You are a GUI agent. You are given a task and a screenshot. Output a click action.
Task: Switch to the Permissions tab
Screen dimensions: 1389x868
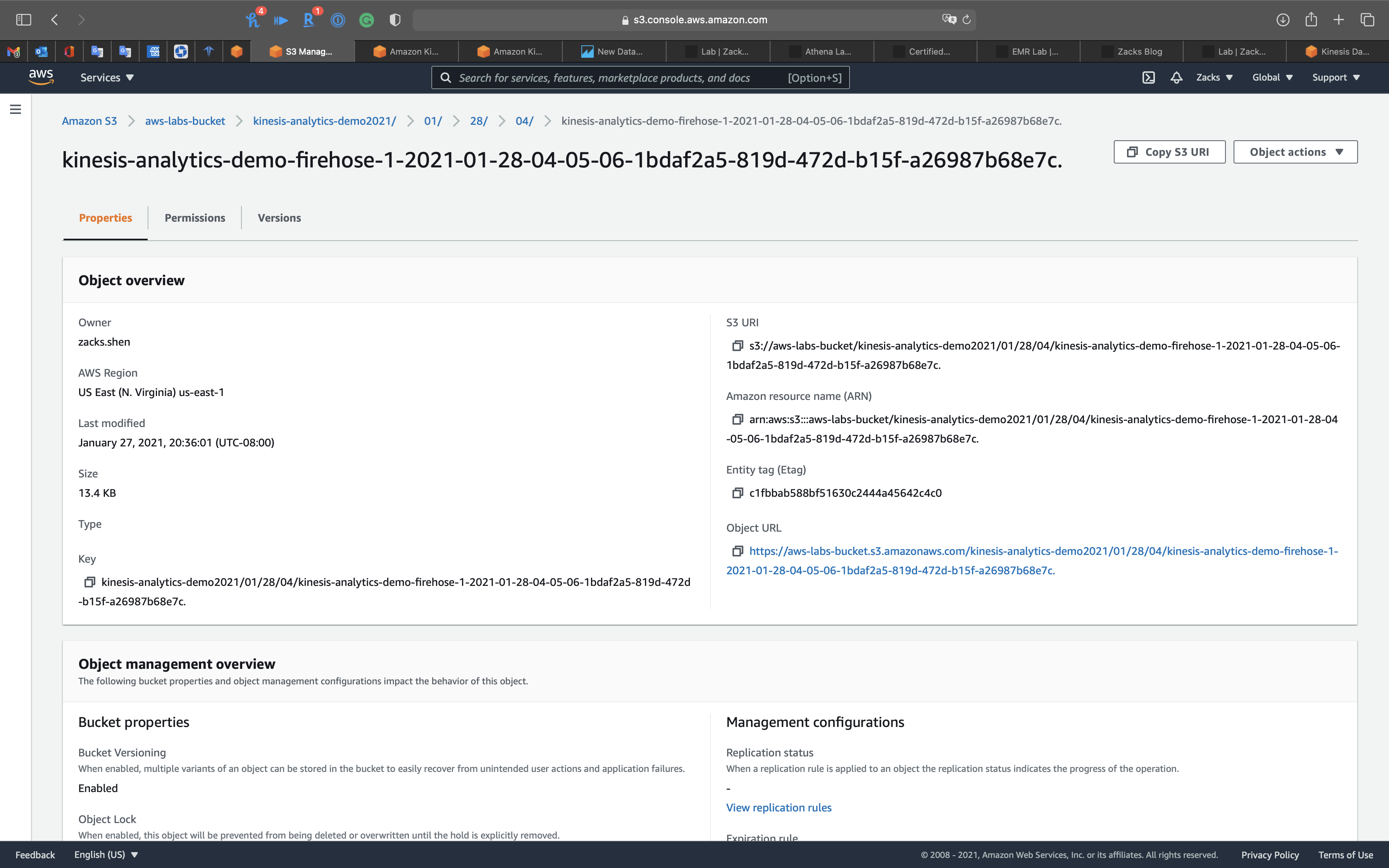195,218
